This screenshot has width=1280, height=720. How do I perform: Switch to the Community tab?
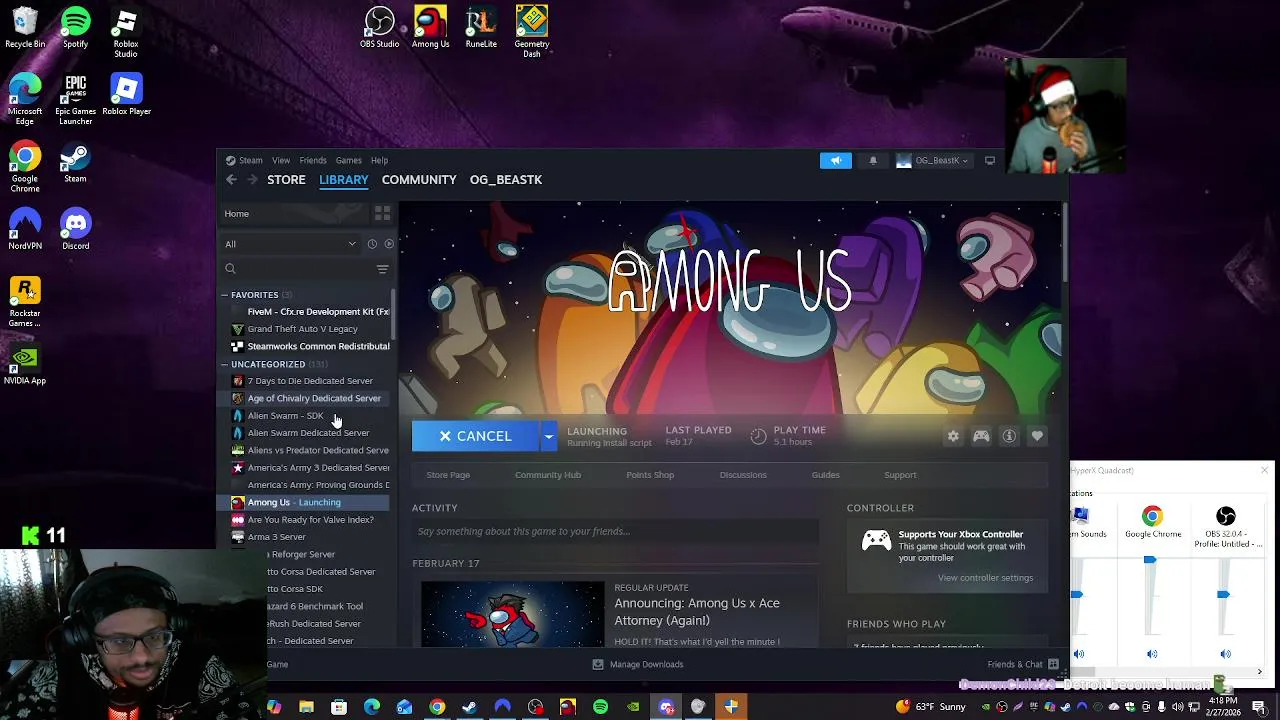click(x=419, y=180)
